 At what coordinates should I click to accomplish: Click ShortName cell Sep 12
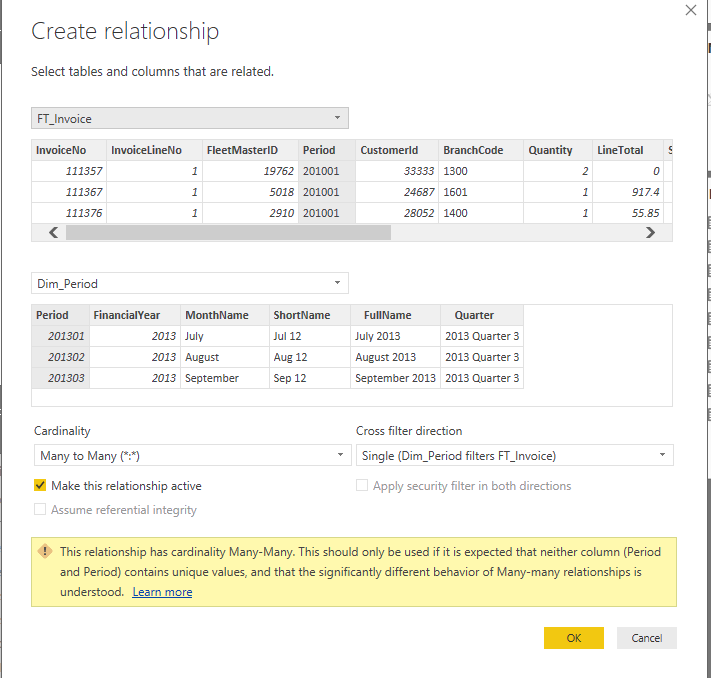pyautogui.click(x=310, y=378)
